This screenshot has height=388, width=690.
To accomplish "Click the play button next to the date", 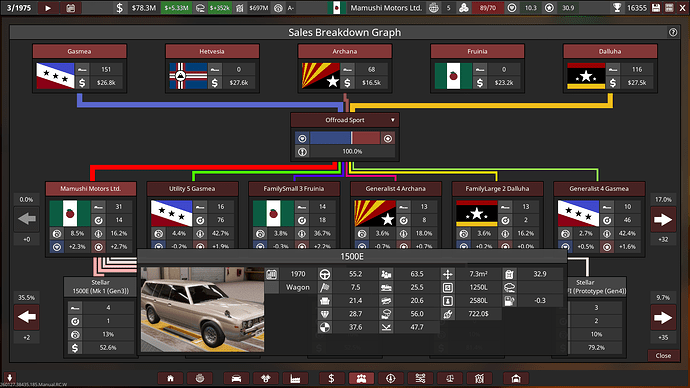I will tap(48, 8).
